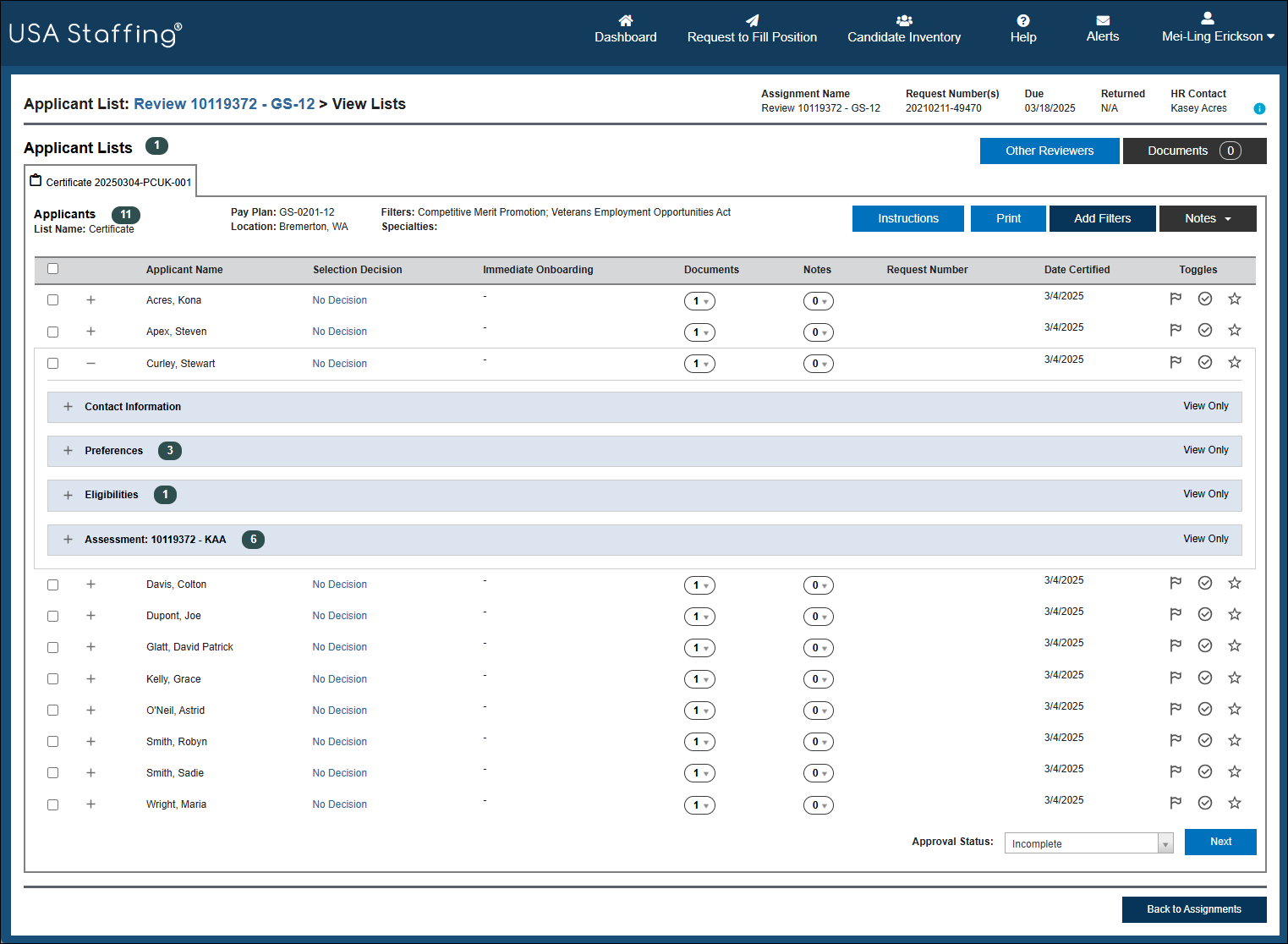Flag applicant Acres, Kona
Viewport: 1288px width, 944px height.
coord(1176,299)
